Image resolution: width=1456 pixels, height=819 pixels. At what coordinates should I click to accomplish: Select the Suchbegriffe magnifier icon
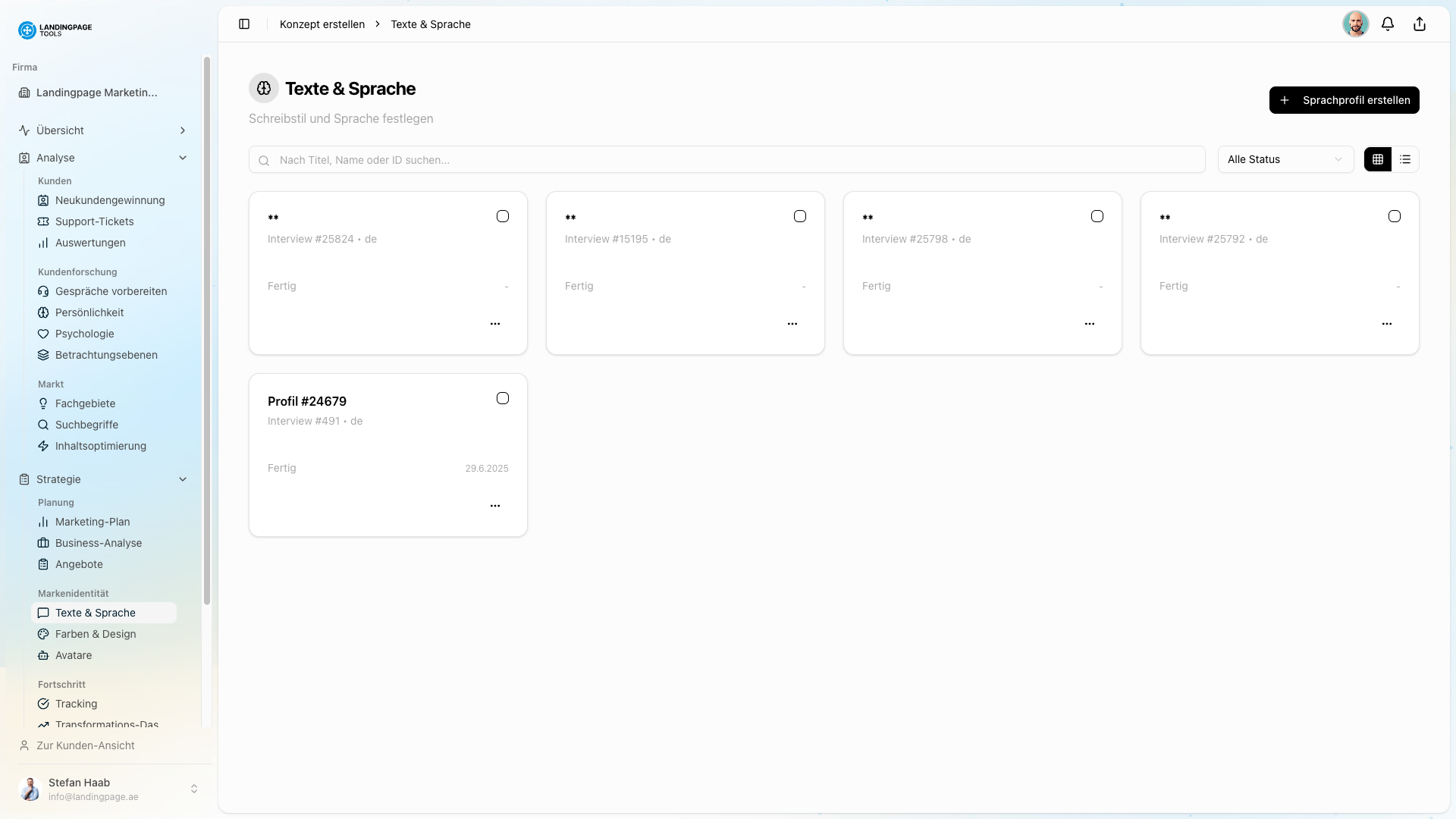(x=43, y=425)
